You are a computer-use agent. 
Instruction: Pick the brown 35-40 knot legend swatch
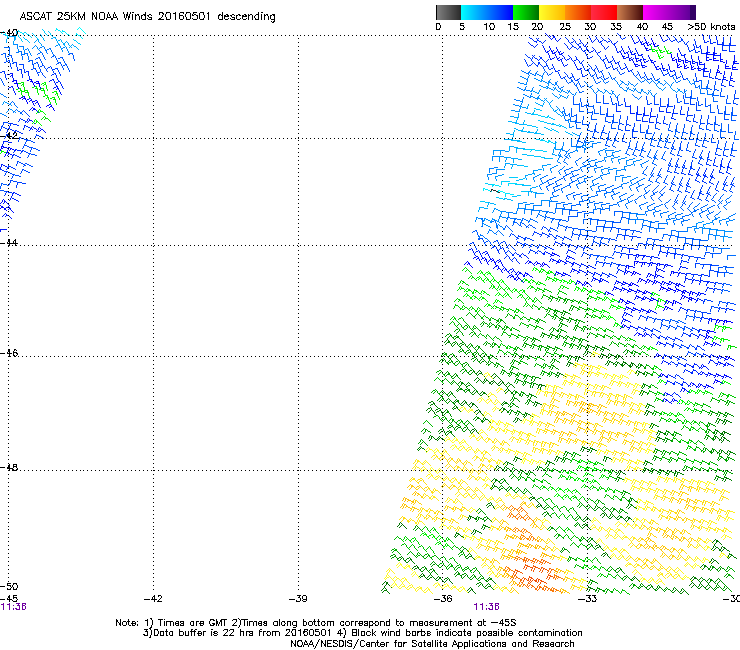point(630,12)
